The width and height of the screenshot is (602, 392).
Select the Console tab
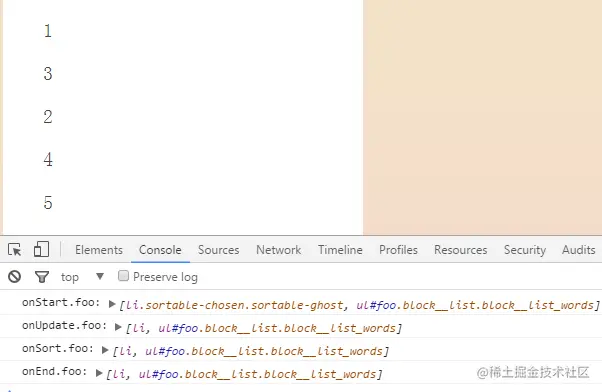coord(160,250)
